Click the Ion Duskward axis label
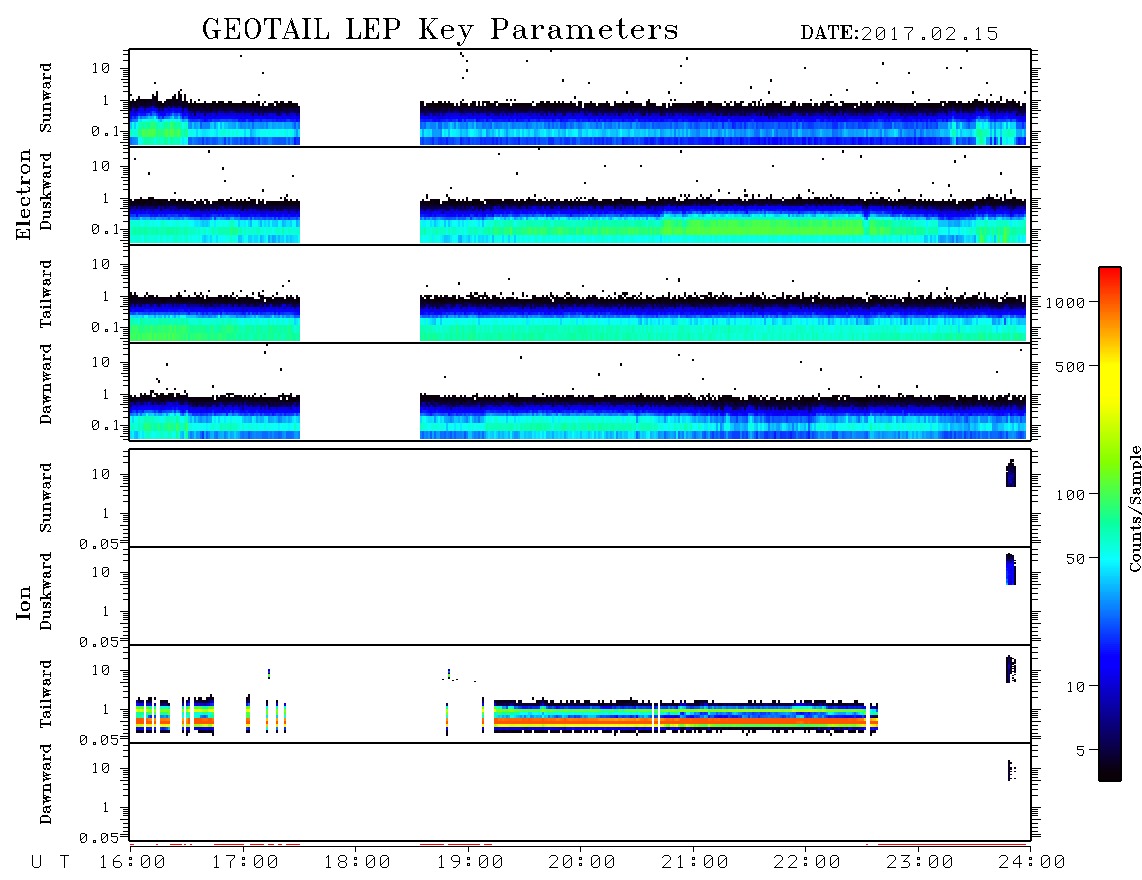Image resolution: width=1142 pixels, height=880 pixels. pos(46,591)
